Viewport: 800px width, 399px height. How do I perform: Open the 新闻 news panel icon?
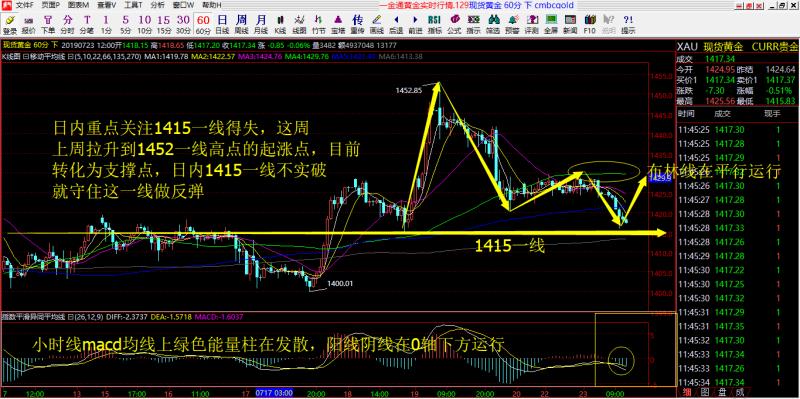(x=570, y=24)
